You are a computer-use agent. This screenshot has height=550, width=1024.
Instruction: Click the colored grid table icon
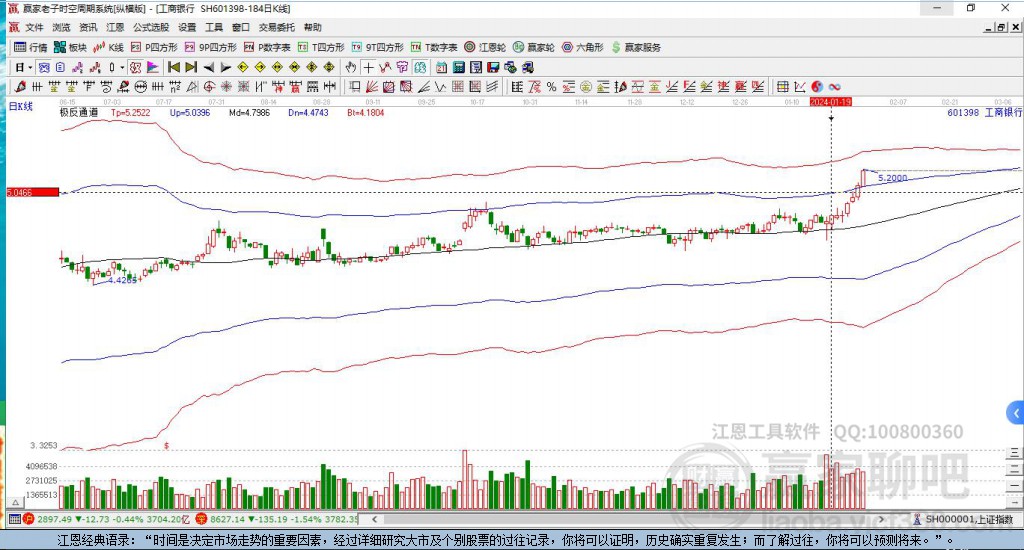[x=782, y=86]
